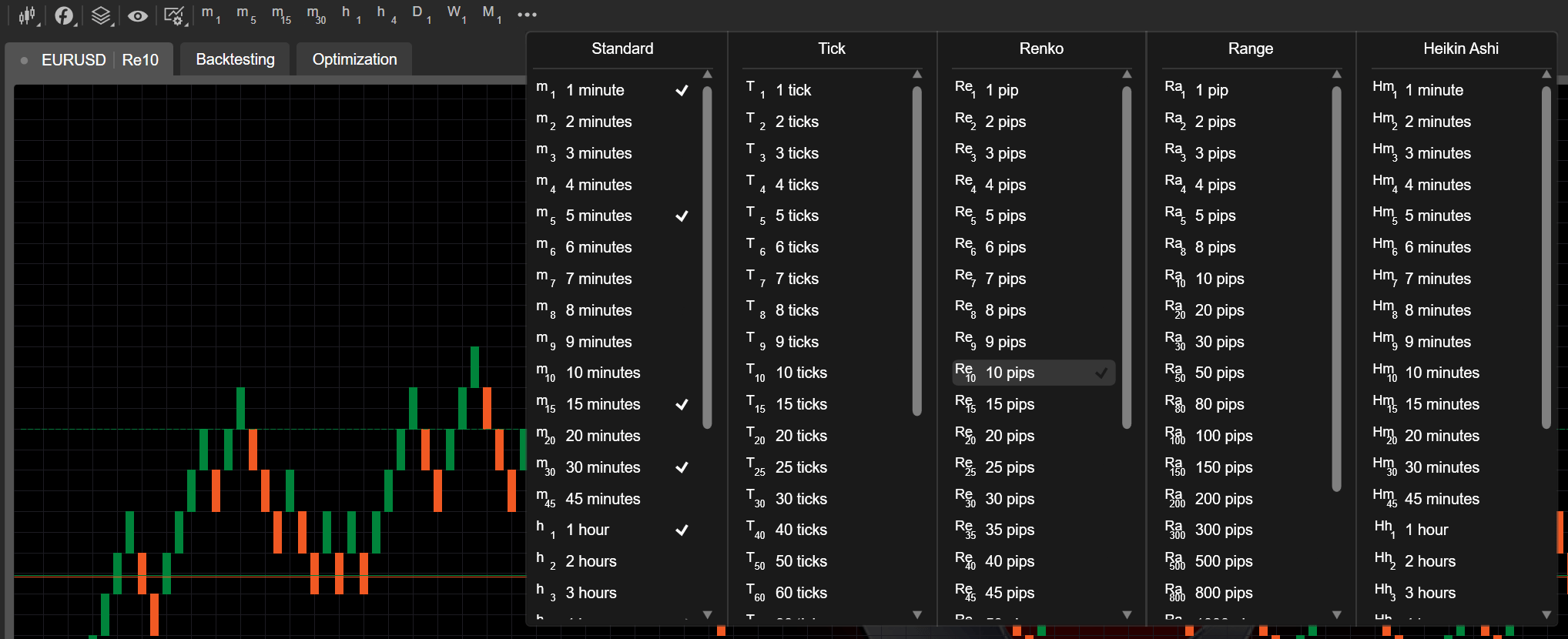1568x639 pixels.
Task: Pick Renko 45 pips period
Action: click(1032, 593)
